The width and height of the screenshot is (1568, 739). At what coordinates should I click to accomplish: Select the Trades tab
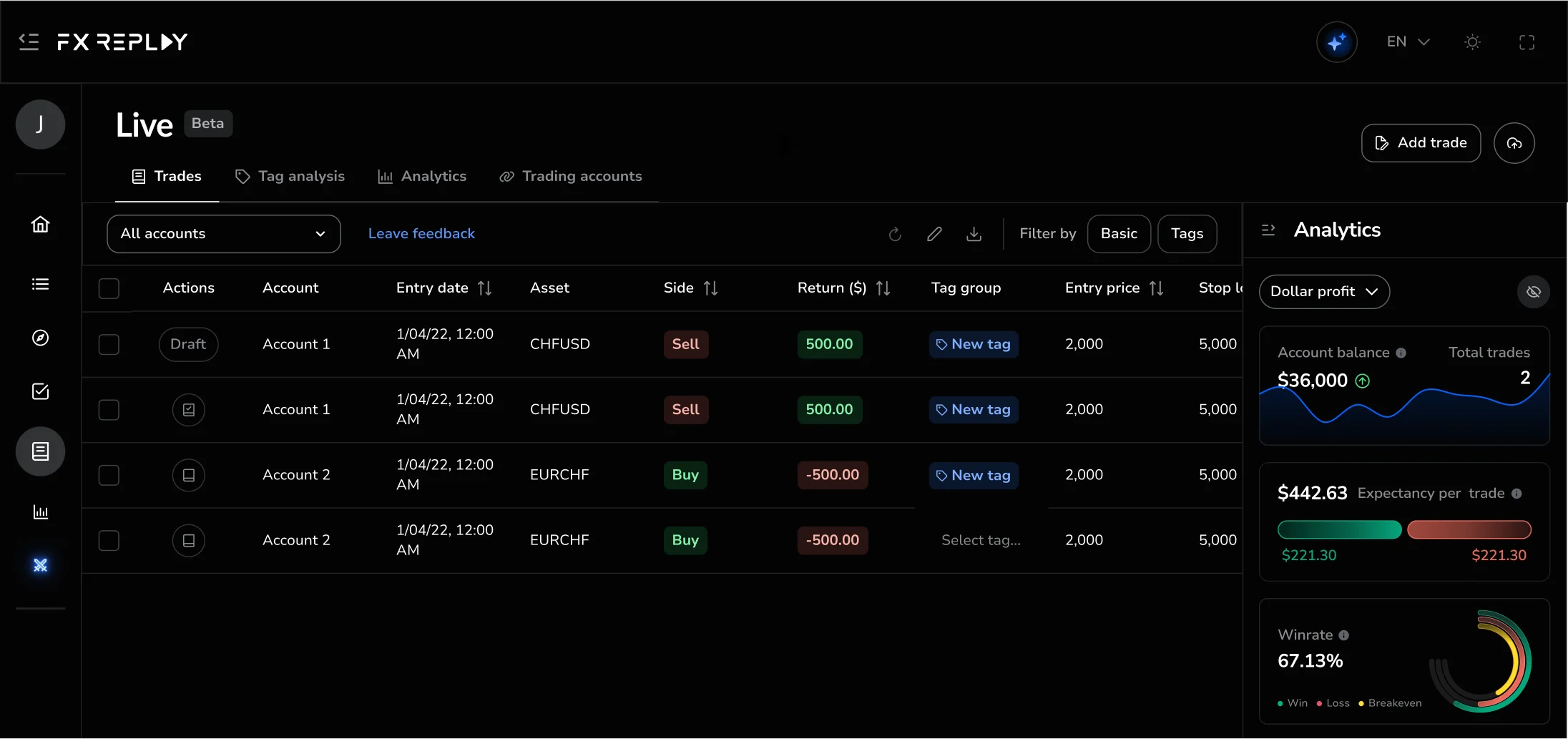point(167,177)
